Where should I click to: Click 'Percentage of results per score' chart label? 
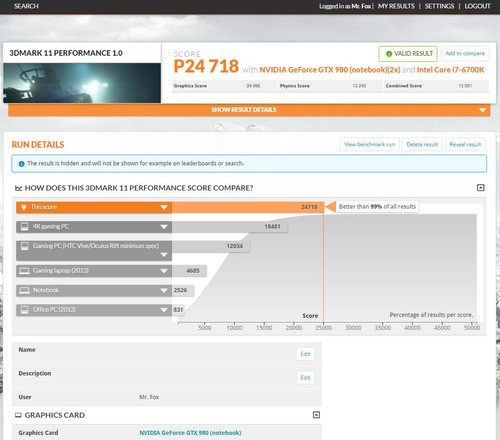431,315
